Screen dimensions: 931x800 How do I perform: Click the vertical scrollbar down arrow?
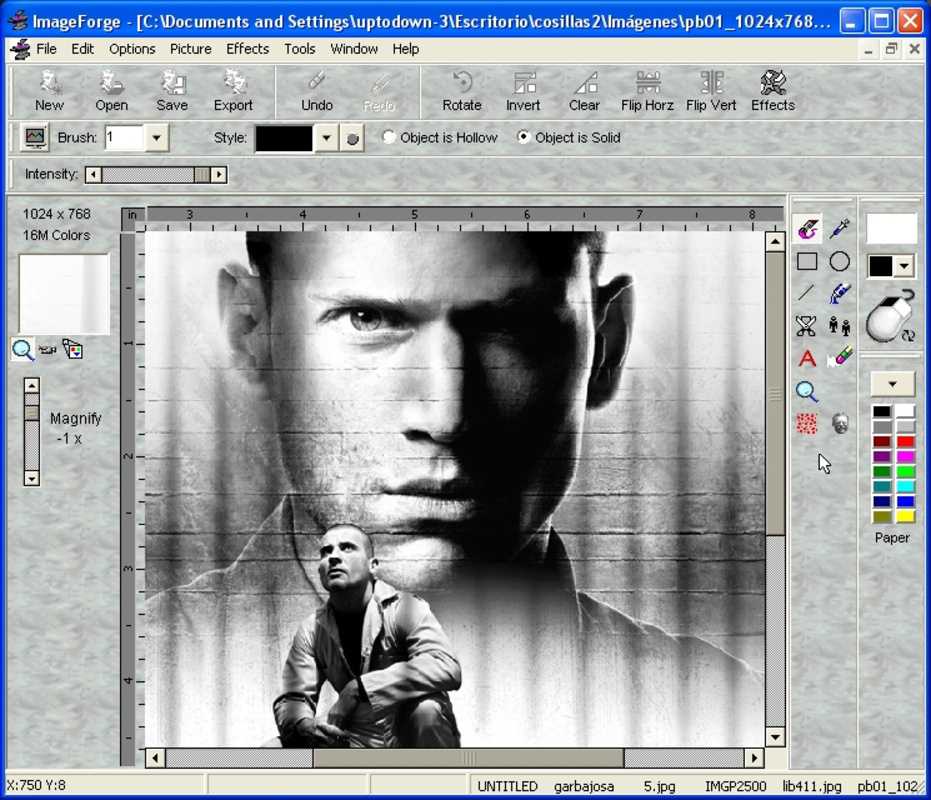point(775,737)
